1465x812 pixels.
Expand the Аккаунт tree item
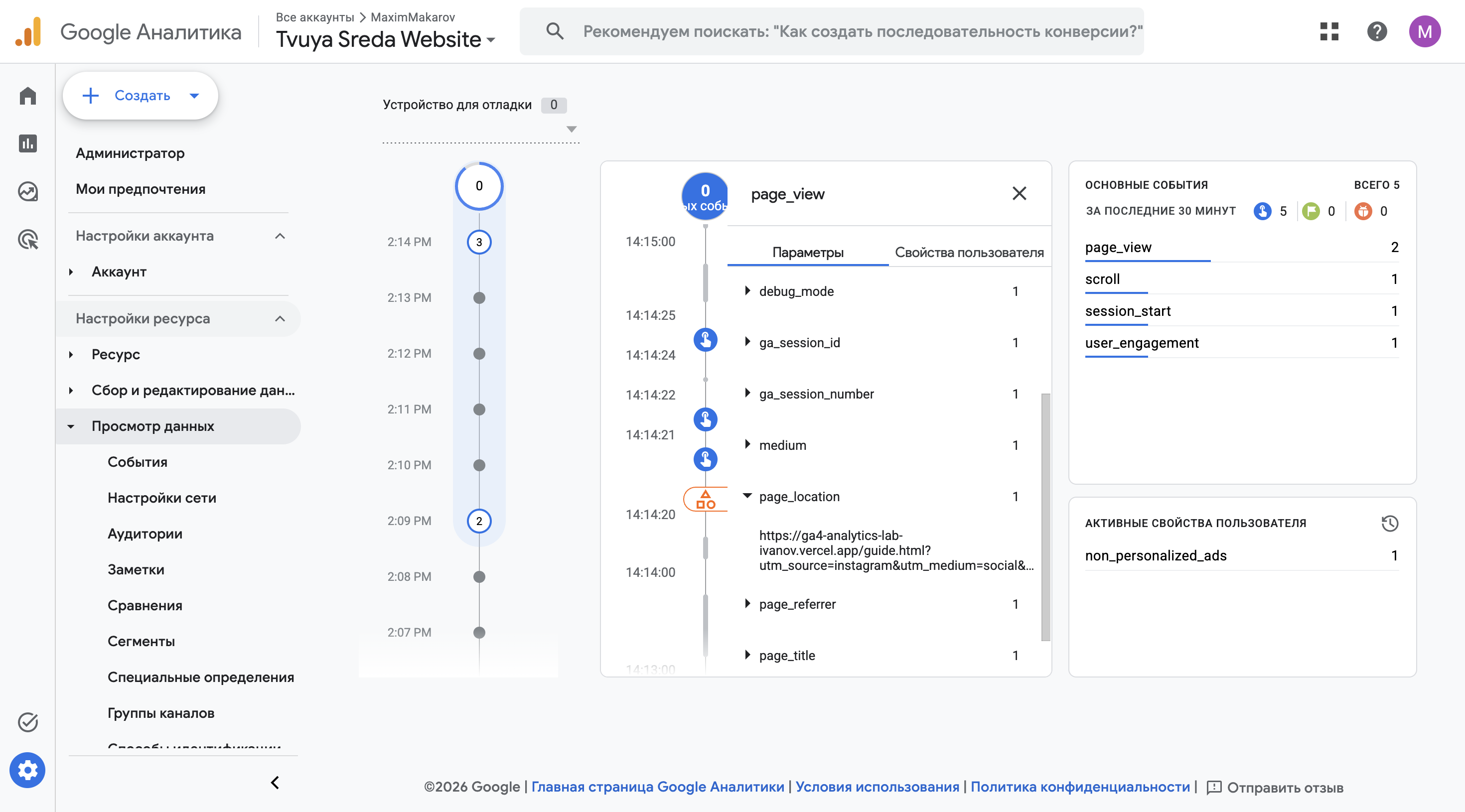71,272
